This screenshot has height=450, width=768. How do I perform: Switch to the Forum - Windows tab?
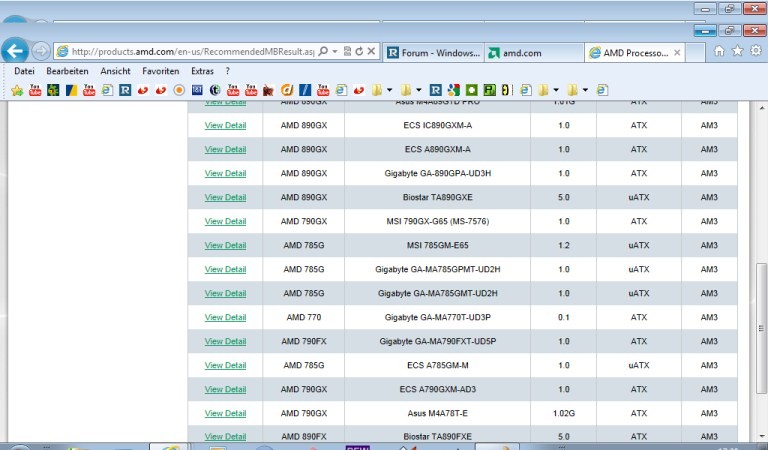433,53
